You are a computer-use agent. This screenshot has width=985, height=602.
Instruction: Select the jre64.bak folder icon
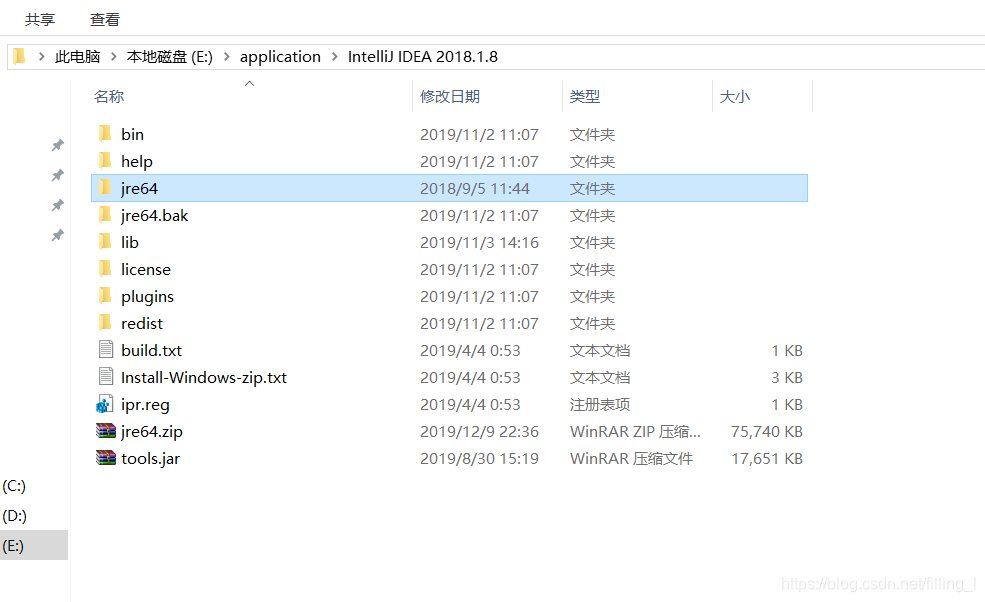click(105, 214)
